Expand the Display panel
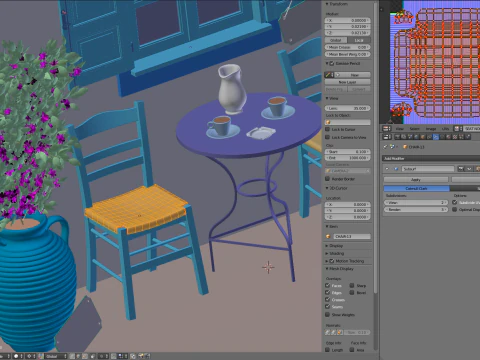This screenshot has height=360, width=480. (327, 246)
